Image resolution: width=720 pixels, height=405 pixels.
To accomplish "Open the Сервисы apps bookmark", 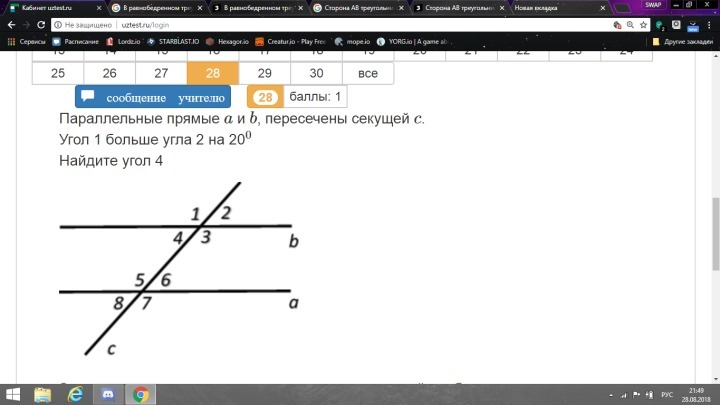I will (x=27, y=41).
